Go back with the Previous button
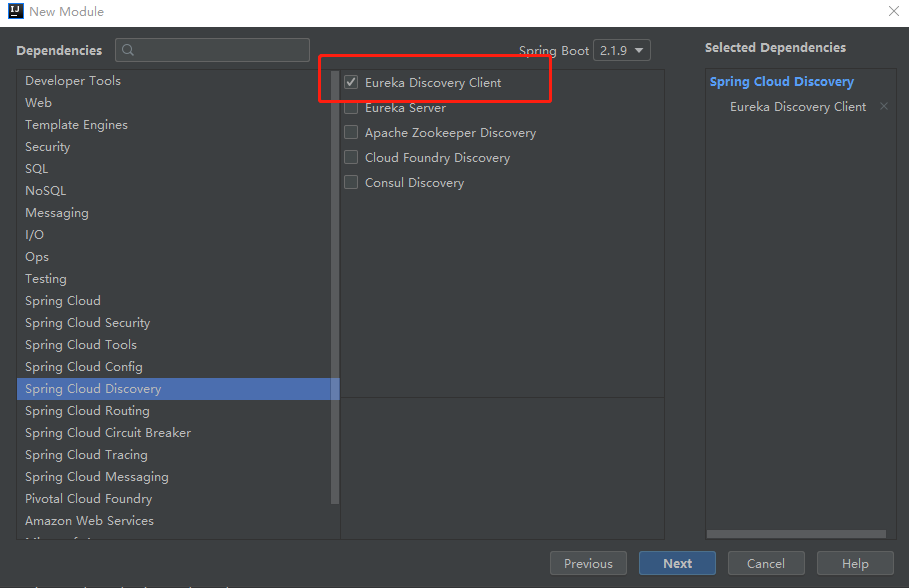The height and width of the screenshot is (588, 909). [x=588, y=563]
